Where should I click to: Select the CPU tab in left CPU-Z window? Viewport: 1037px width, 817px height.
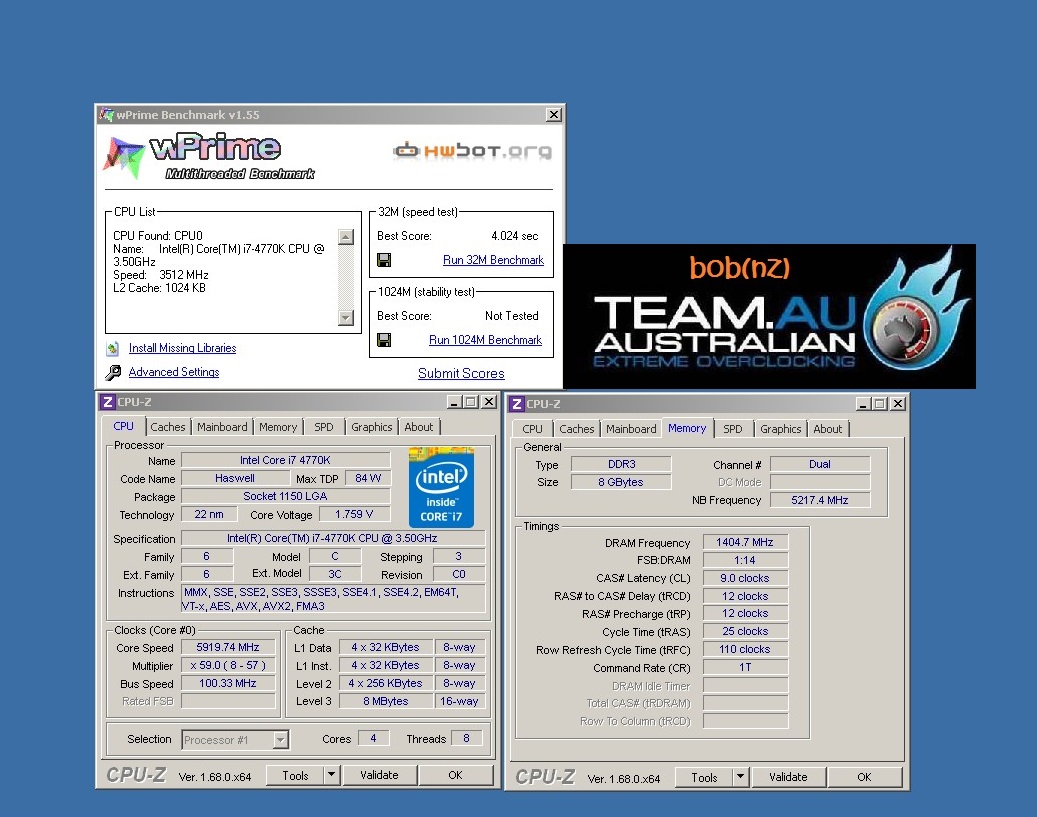(x=124, y=427)
